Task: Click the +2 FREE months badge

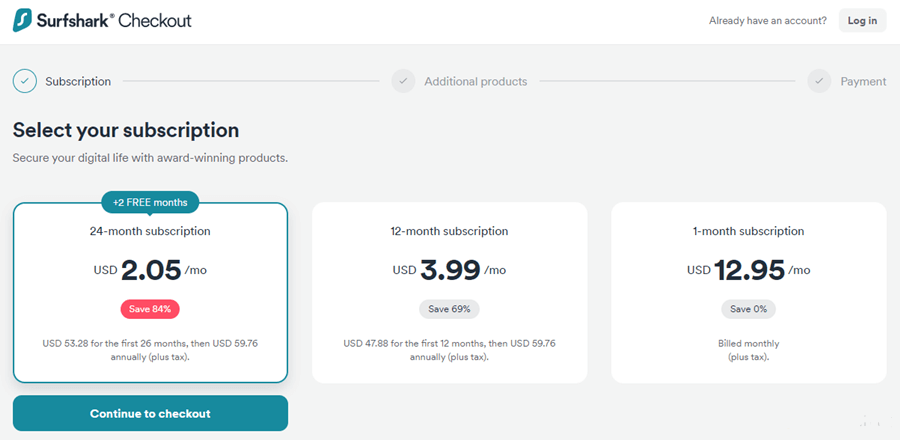Action: (x=150, y=203)
